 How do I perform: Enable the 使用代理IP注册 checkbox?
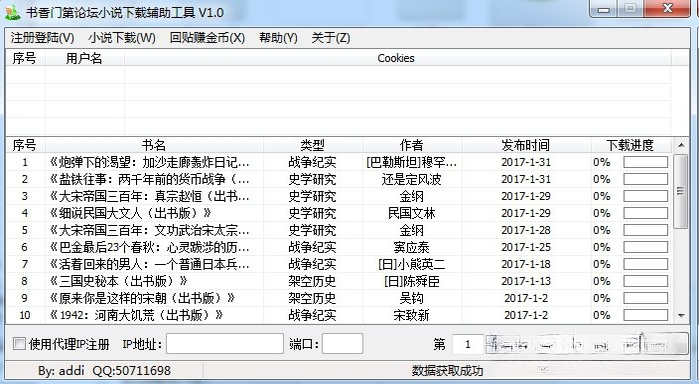(x=19, y=343)
